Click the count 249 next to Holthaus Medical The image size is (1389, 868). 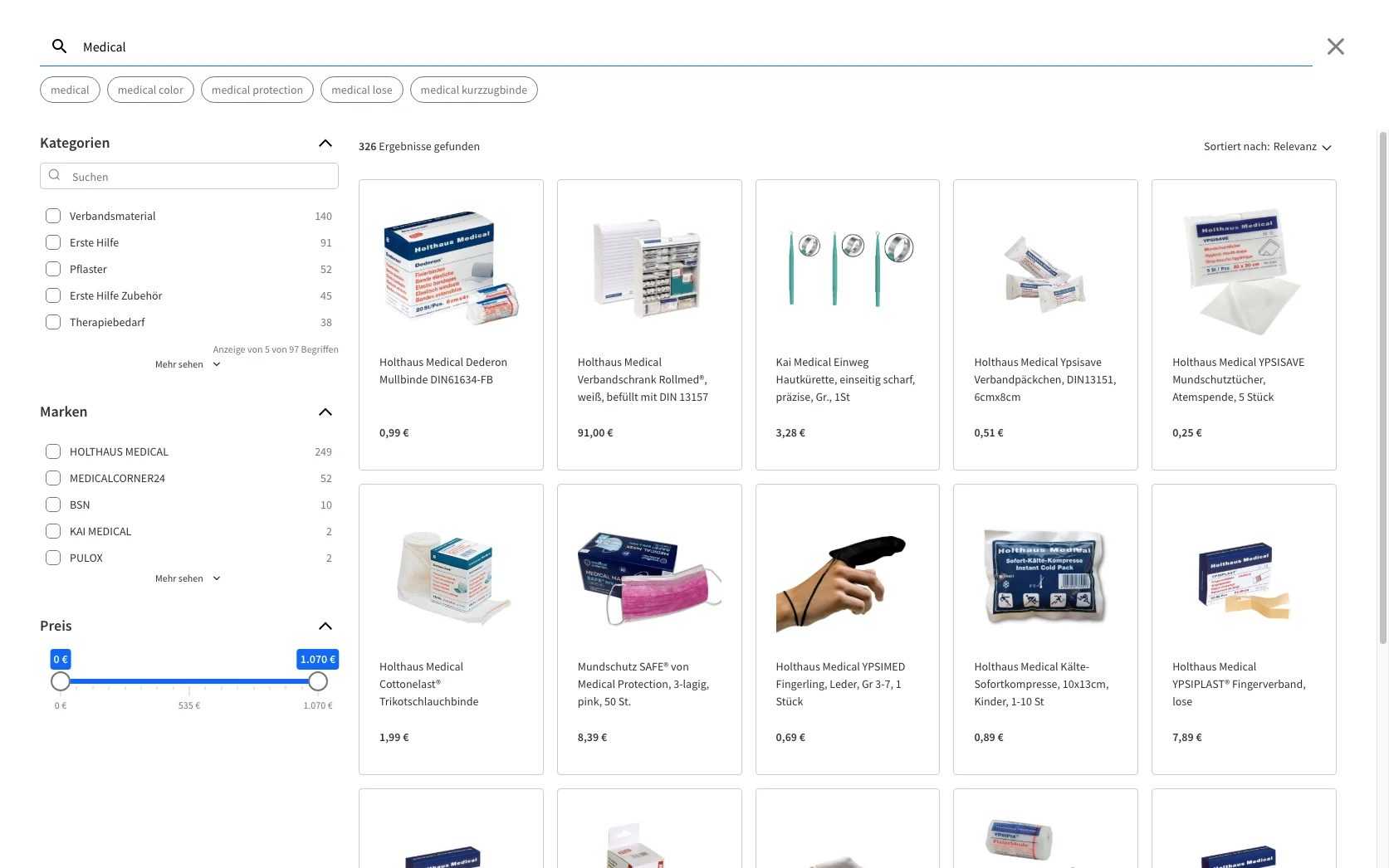323,451
